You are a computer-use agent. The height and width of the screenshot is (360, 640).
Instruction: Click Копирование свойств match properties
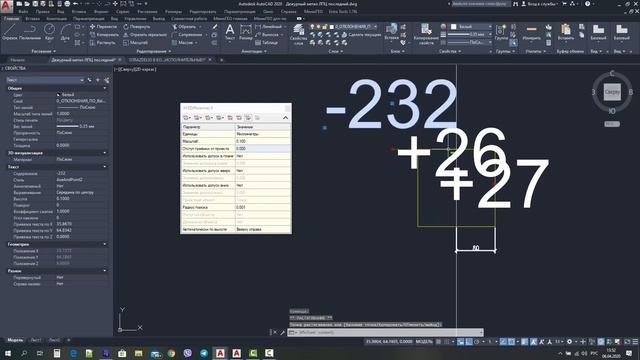(x=426, y=34)
